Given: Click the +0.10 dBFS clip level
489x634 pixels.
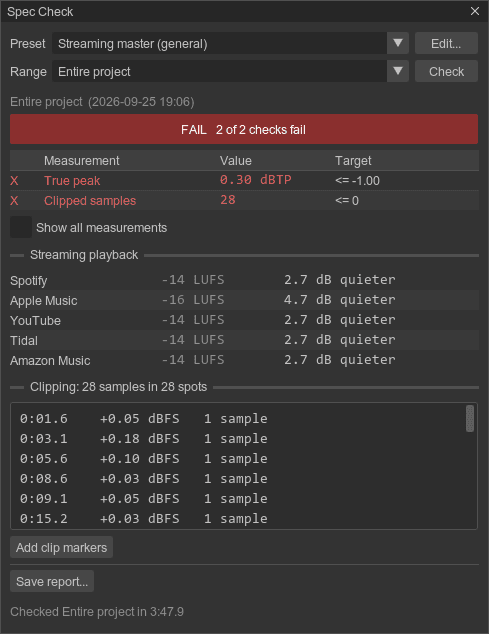Looking at the screenshot, I should [140, 459].
